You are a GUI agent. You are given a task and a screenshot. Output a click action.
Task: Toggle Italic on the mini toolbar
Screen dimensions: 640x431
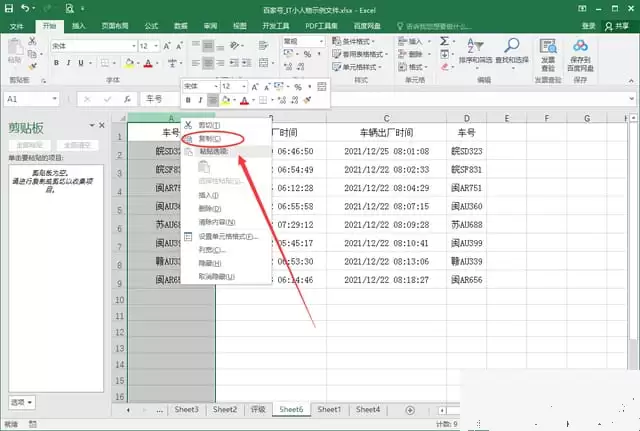pos(200,100)
